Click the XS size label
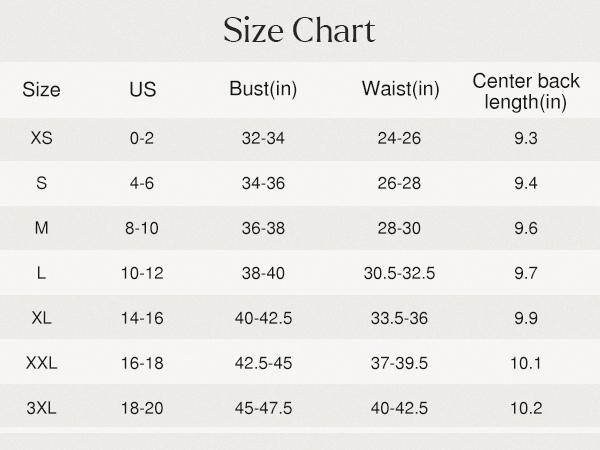Viewport: 600px width, 450px height. pos(41,138)
